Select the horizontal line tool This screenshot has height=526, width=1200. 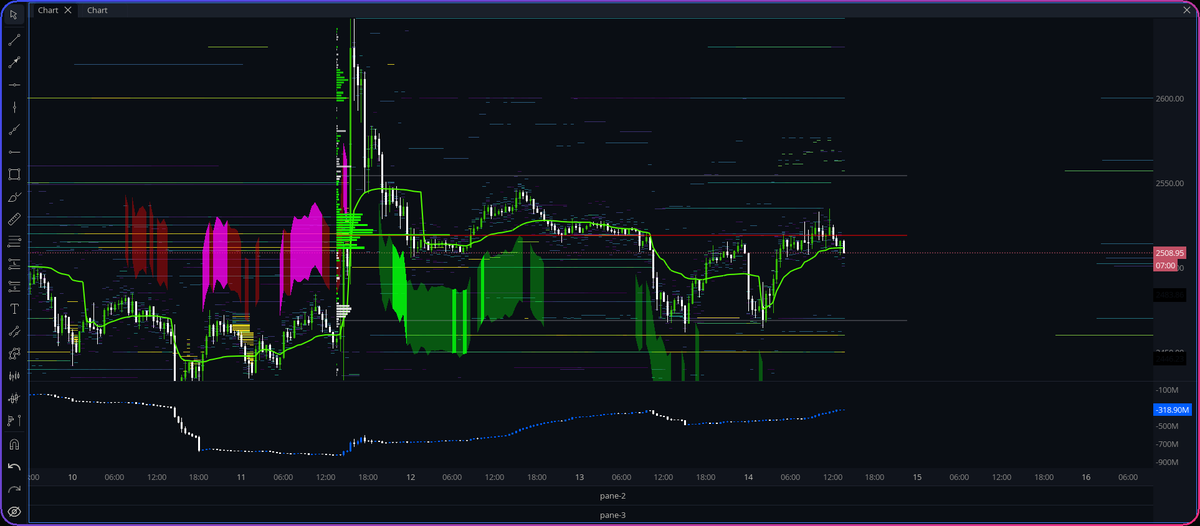[x=14, y=85]
